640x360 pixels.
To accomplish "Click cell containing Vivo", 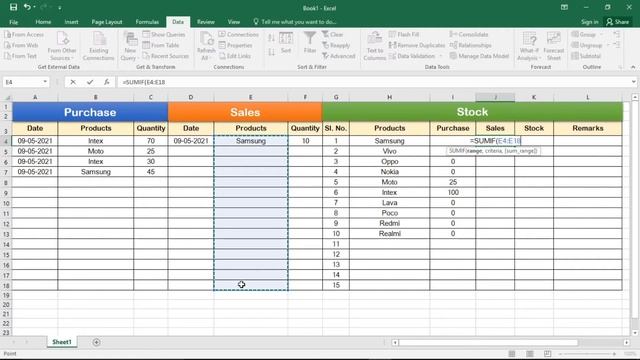I will [x=389, y=151].
